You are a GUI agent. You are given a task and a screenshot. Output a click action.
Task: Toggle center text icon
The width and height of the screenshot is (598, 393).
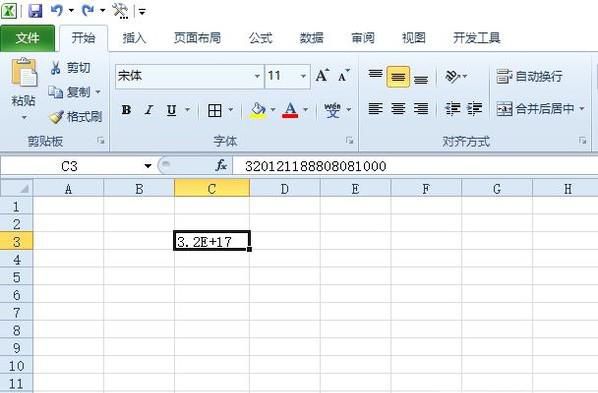[x=398, y=109]
